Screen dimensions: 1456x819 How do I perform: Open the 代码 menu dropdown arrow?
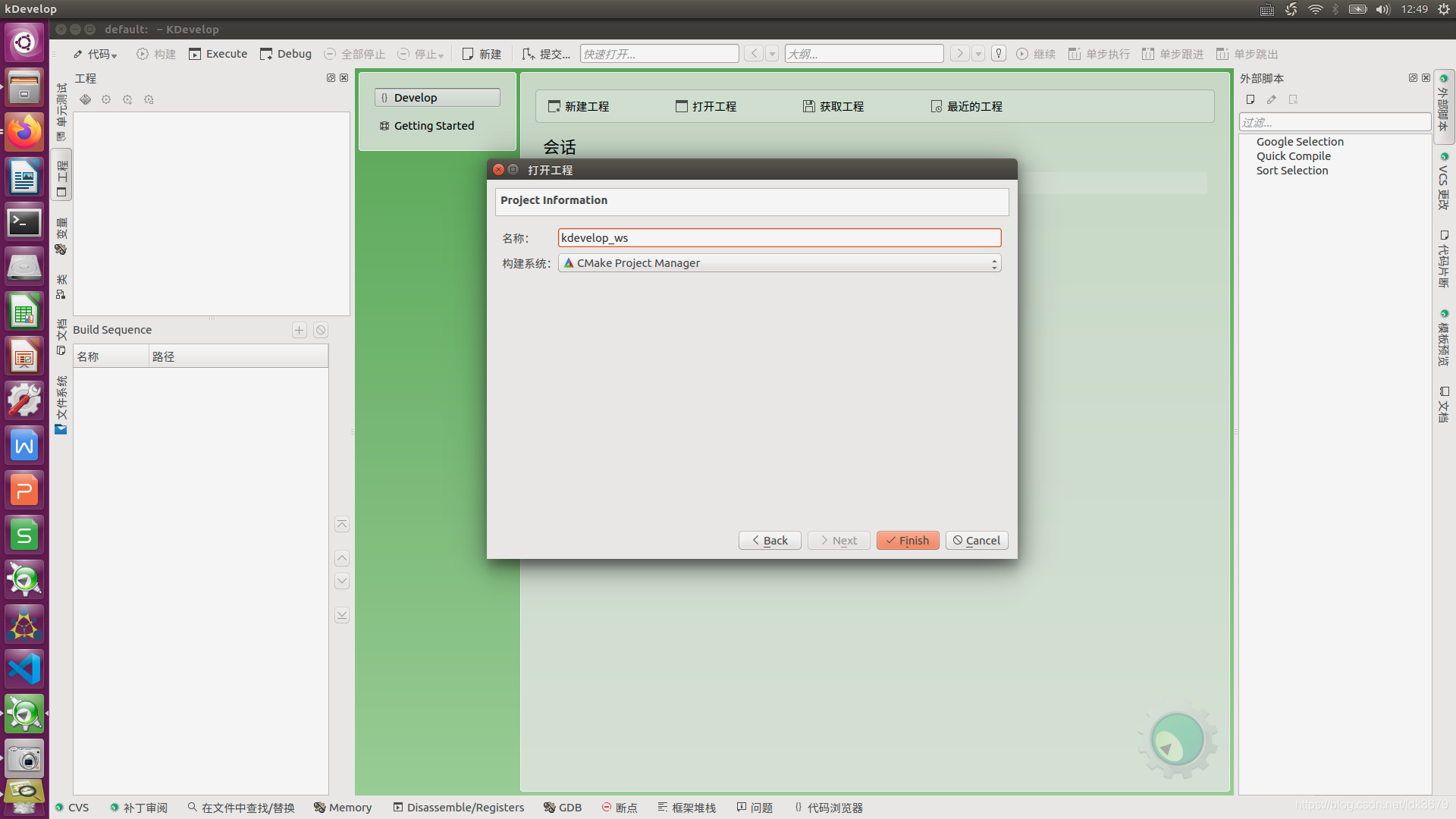[112, 54]
